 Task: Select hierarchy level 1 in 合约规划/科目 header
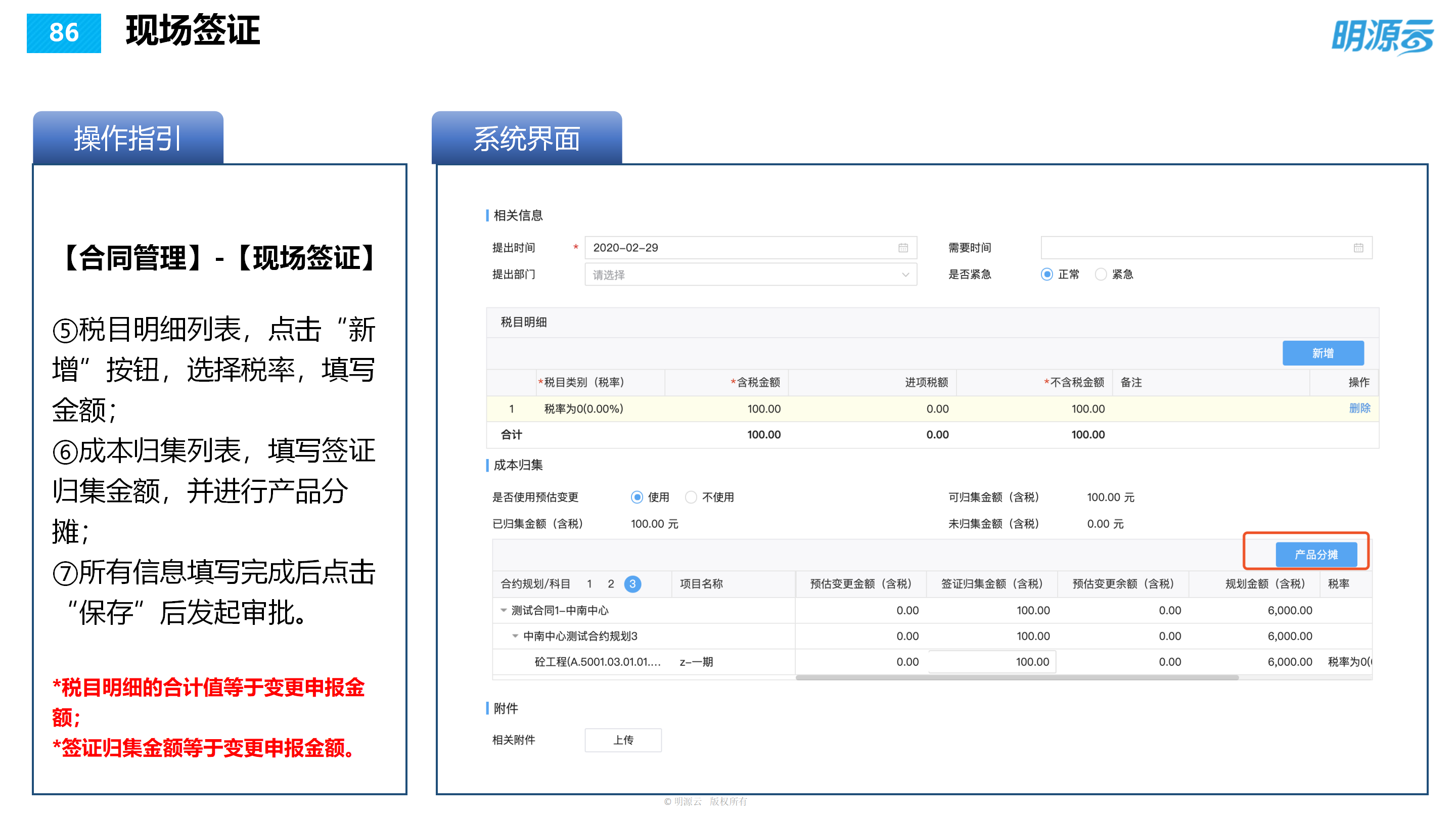[x=589, y=584]
